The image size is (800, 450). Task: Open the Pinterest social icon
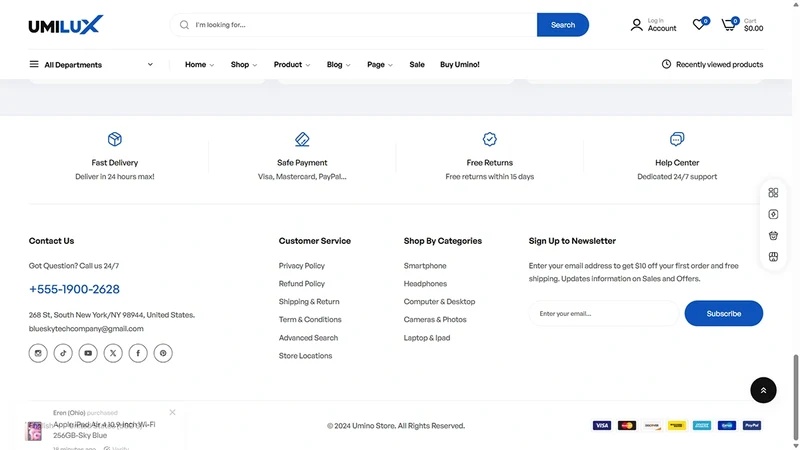click(163, 353)
